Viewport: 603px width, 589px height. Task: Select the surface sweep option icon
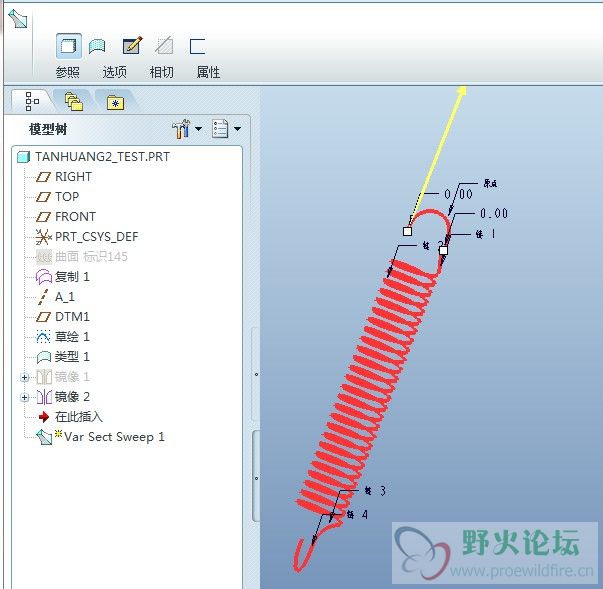(97, 47)
